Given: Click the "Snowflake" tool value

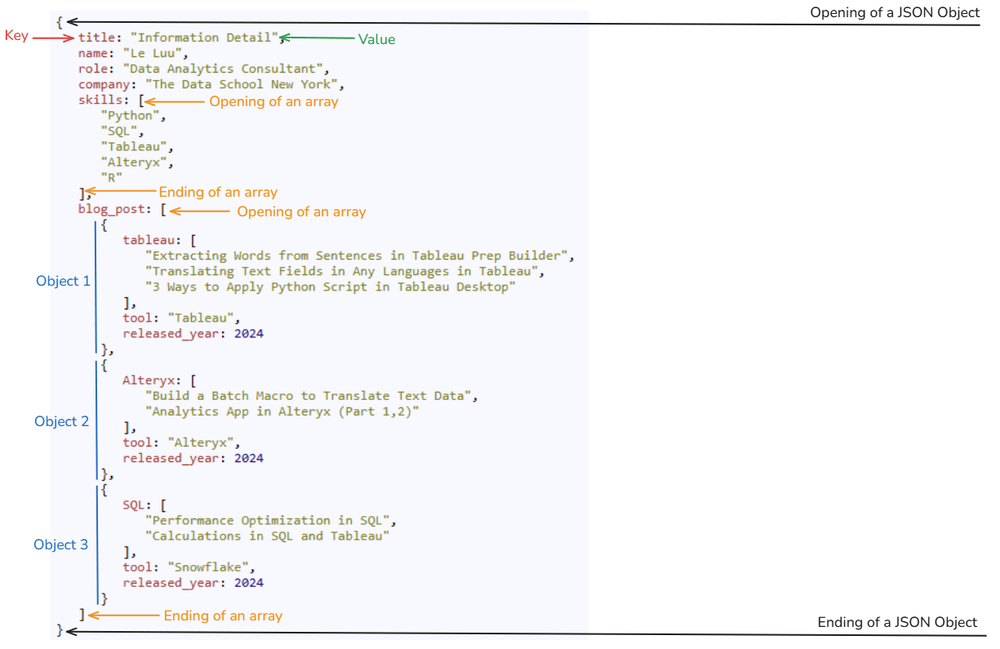Looking at the screenshot, I should [208, 567].
